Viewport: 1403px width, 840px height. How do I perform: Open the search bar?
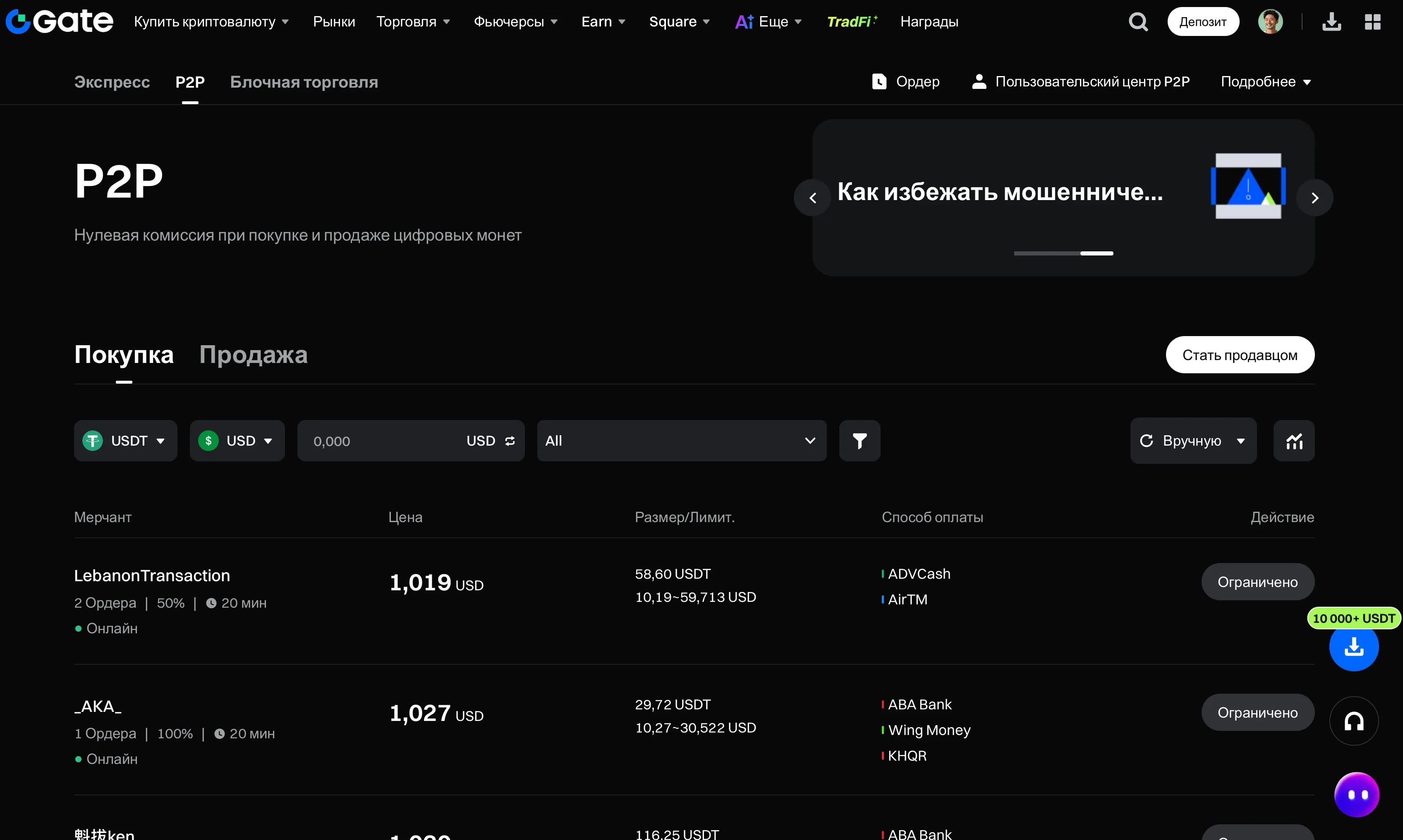pyautogui.click(x=1138, y=21)
